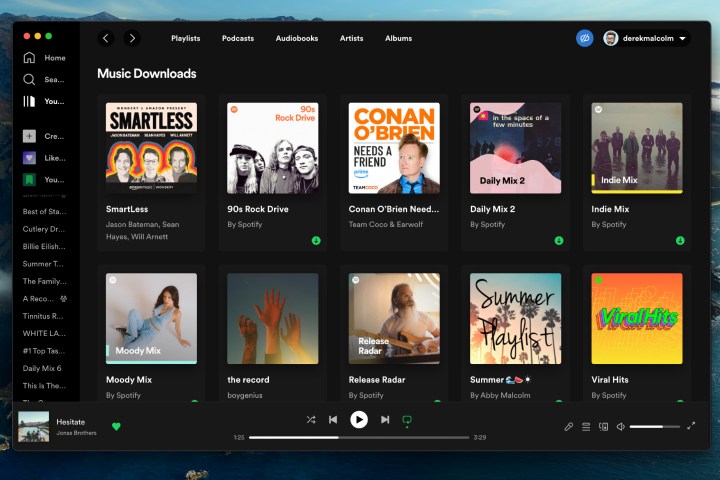Open the lyrics microphone icon

click(x=568, y=427)
